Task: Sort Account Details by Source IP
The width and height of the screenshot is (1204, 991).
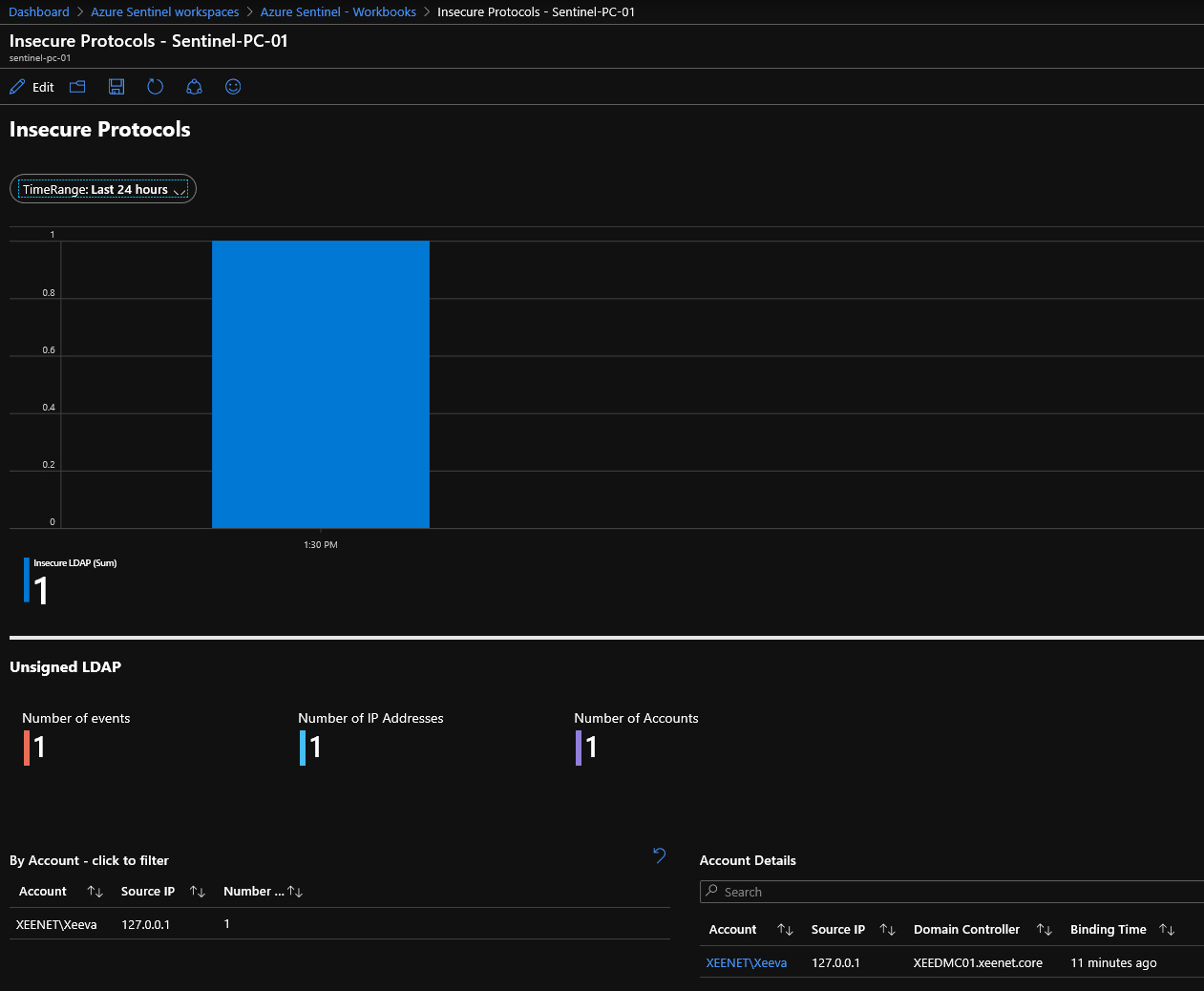Action: click(887, 930)
